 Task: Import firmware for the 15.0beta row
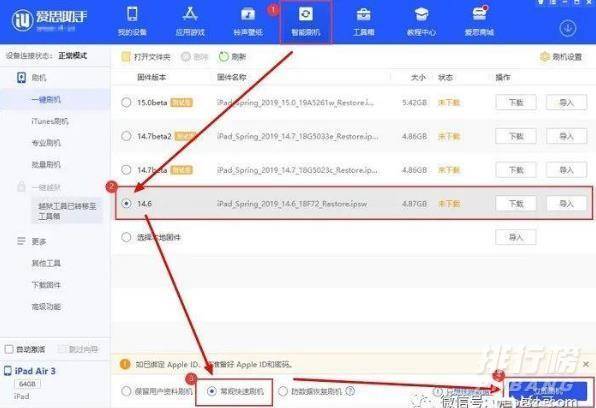tap(566, 102)
